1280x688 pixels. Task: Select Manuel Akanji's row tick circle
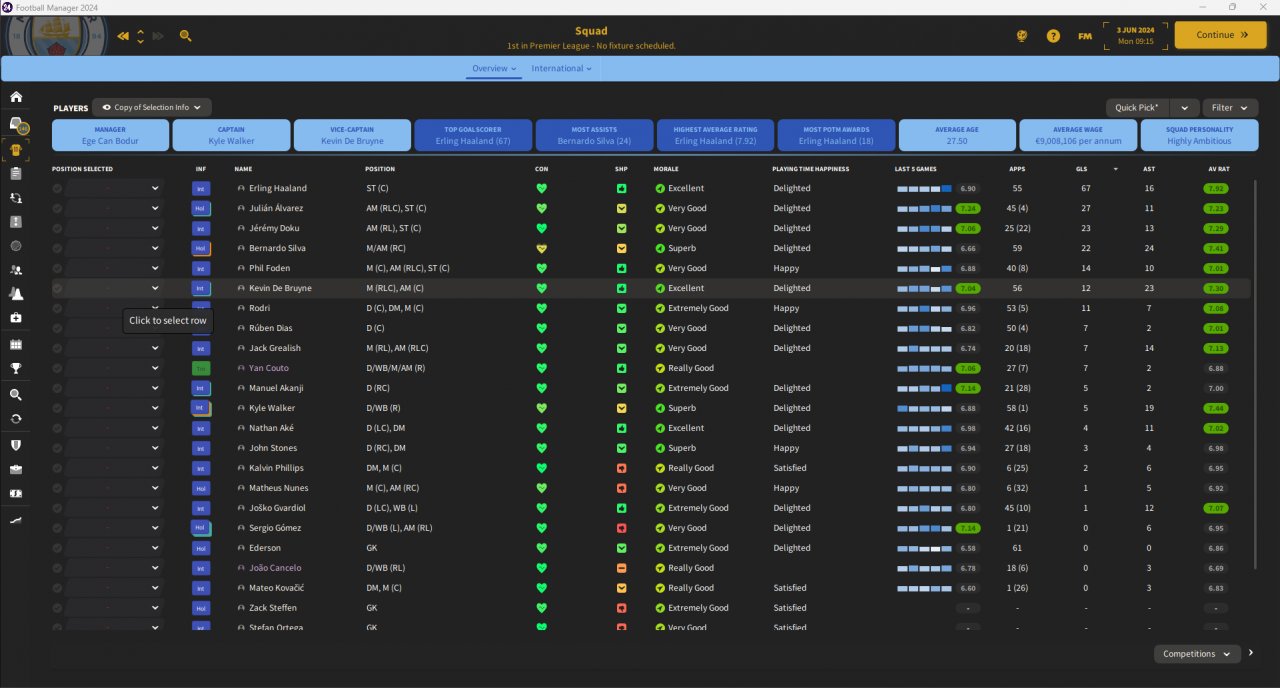57,388
